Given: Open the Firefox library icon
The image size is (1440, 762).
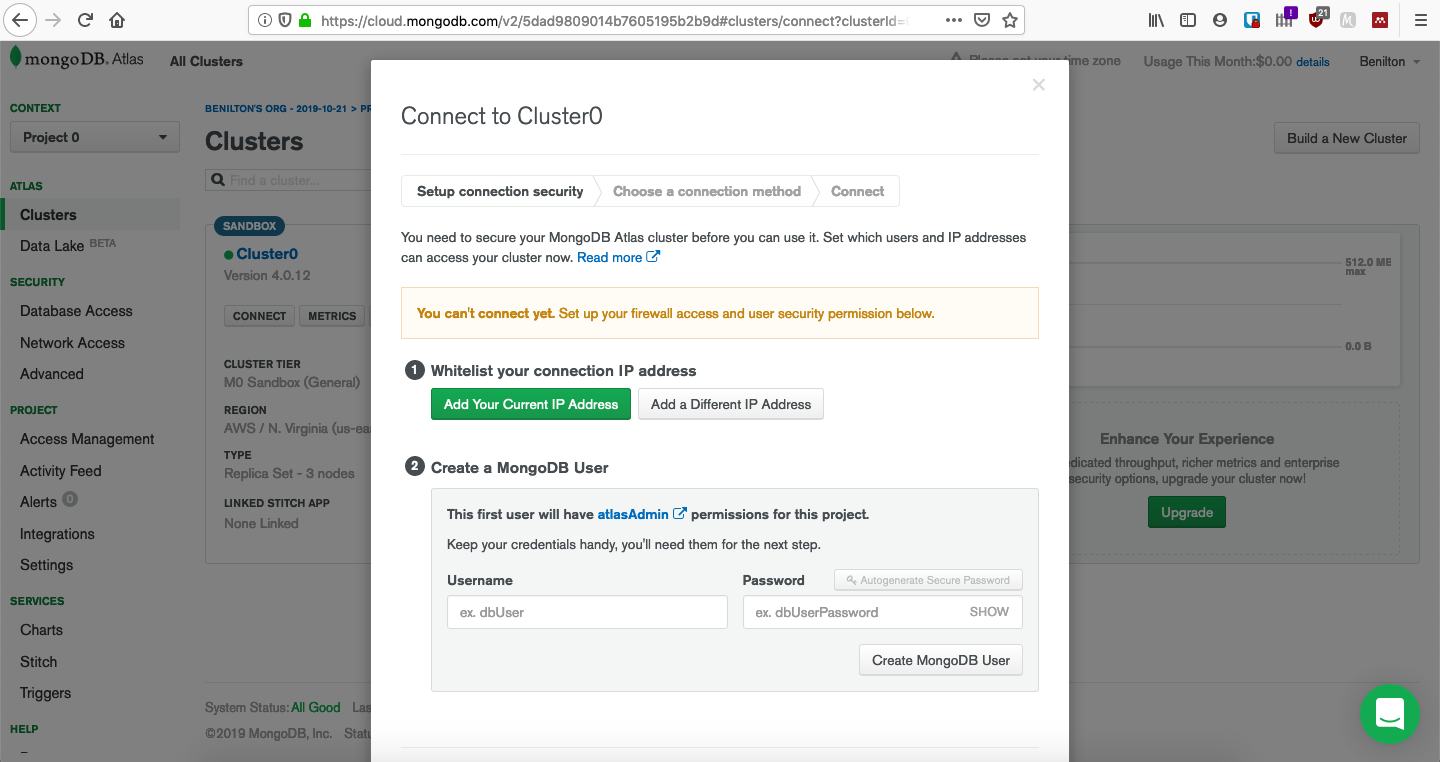Looking at the screenshot, I should (x=1157, y=20).
